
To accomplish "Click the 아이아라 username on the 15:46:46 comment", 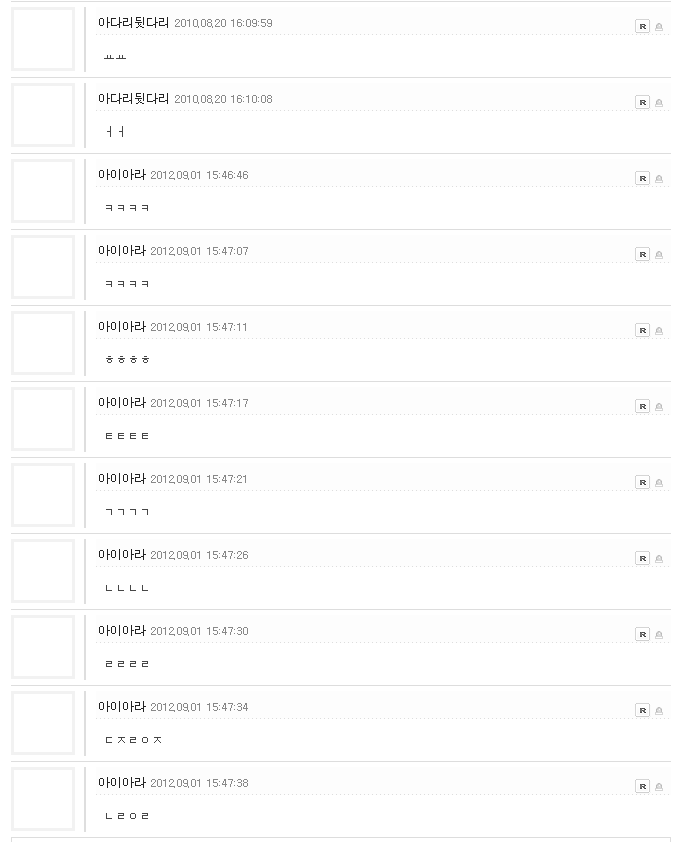I will pos(121,175).
